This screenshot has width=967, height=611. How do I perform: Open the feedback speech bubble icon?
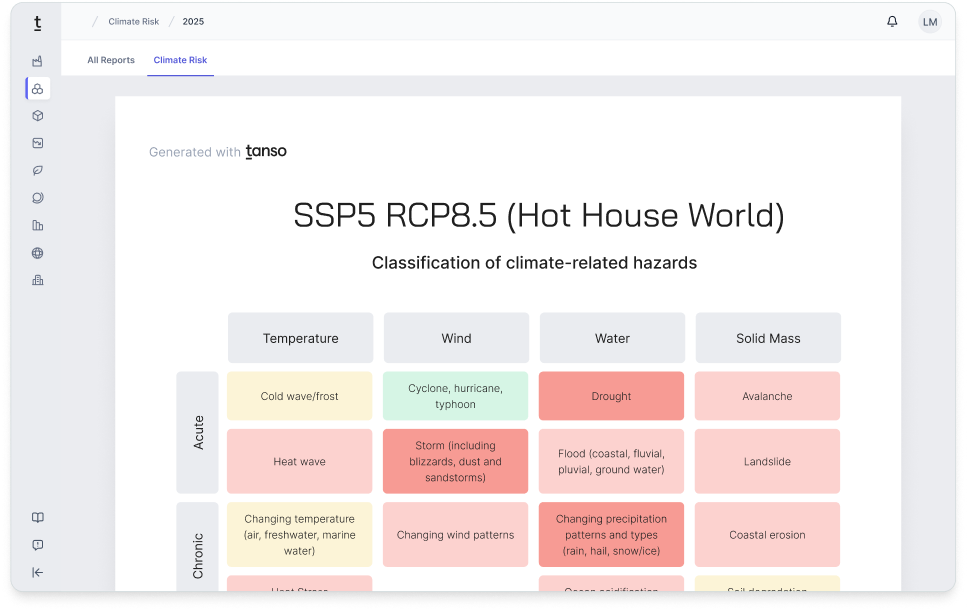(38, 545)
